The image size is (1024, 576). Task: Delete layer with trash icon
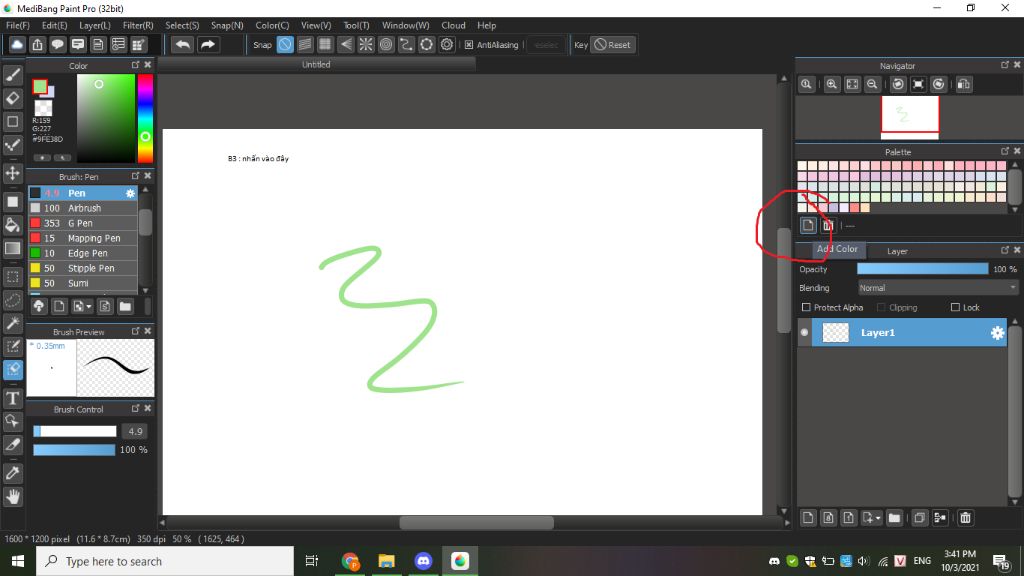[x=965, y=518]
